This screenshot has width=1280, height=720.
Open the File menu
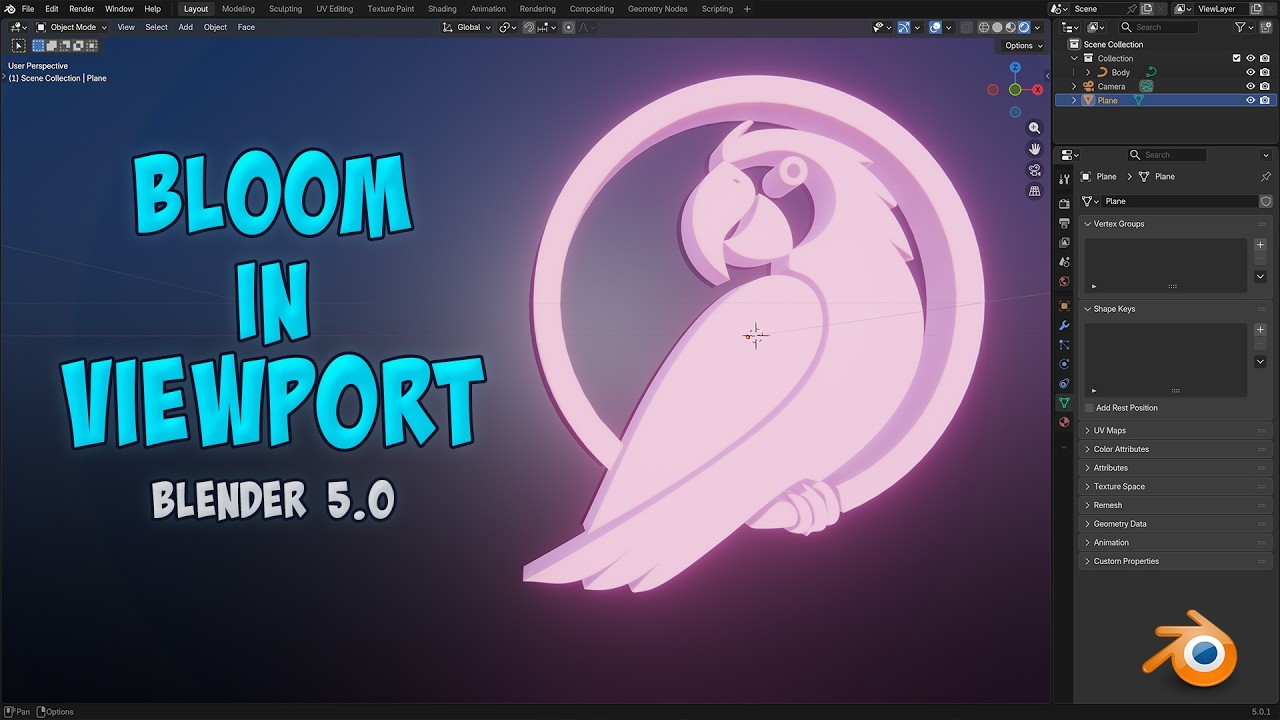point(28,9)
